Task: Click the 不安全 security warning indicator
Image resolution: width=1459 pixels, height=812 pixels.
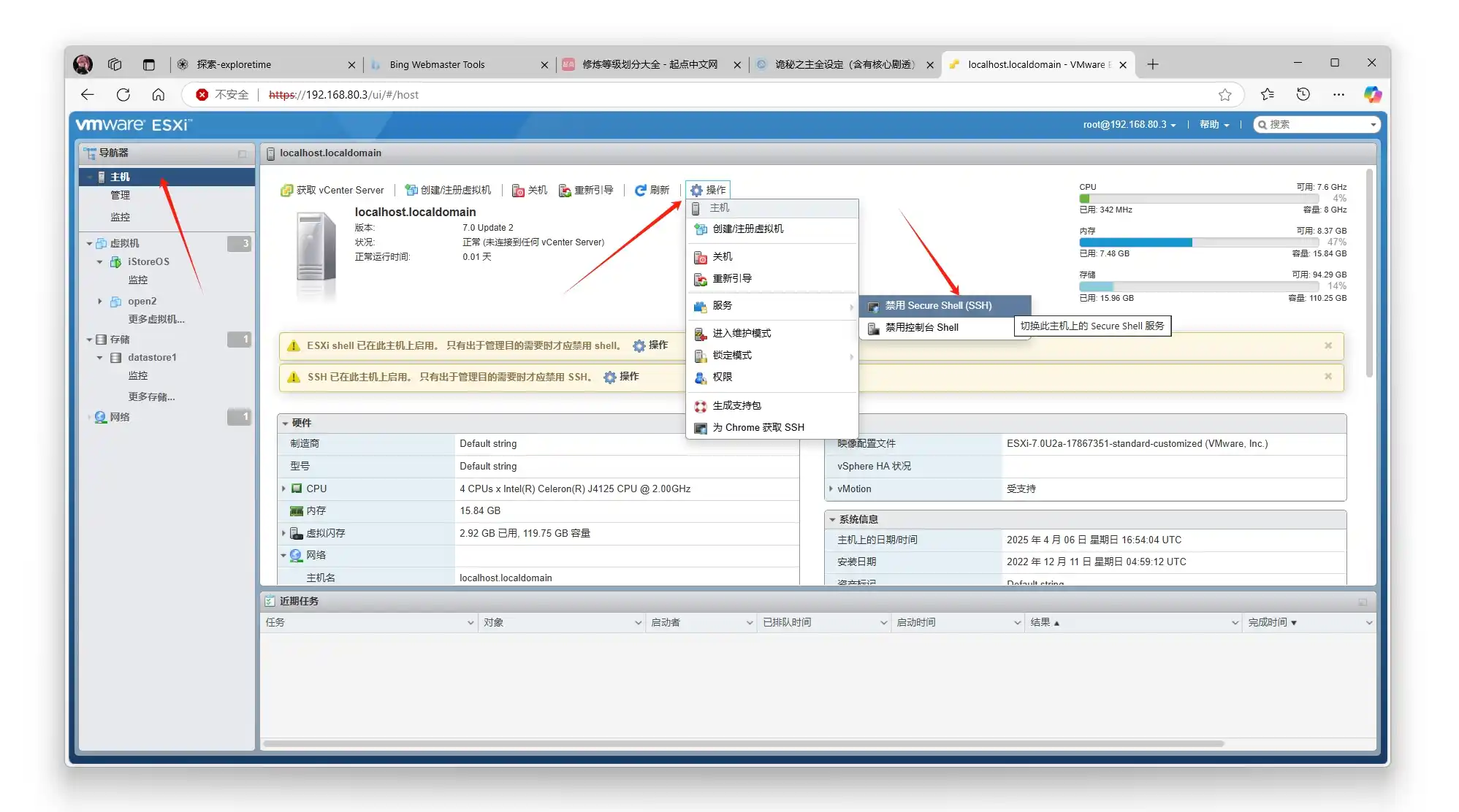Action: click(x=223, y=94)
